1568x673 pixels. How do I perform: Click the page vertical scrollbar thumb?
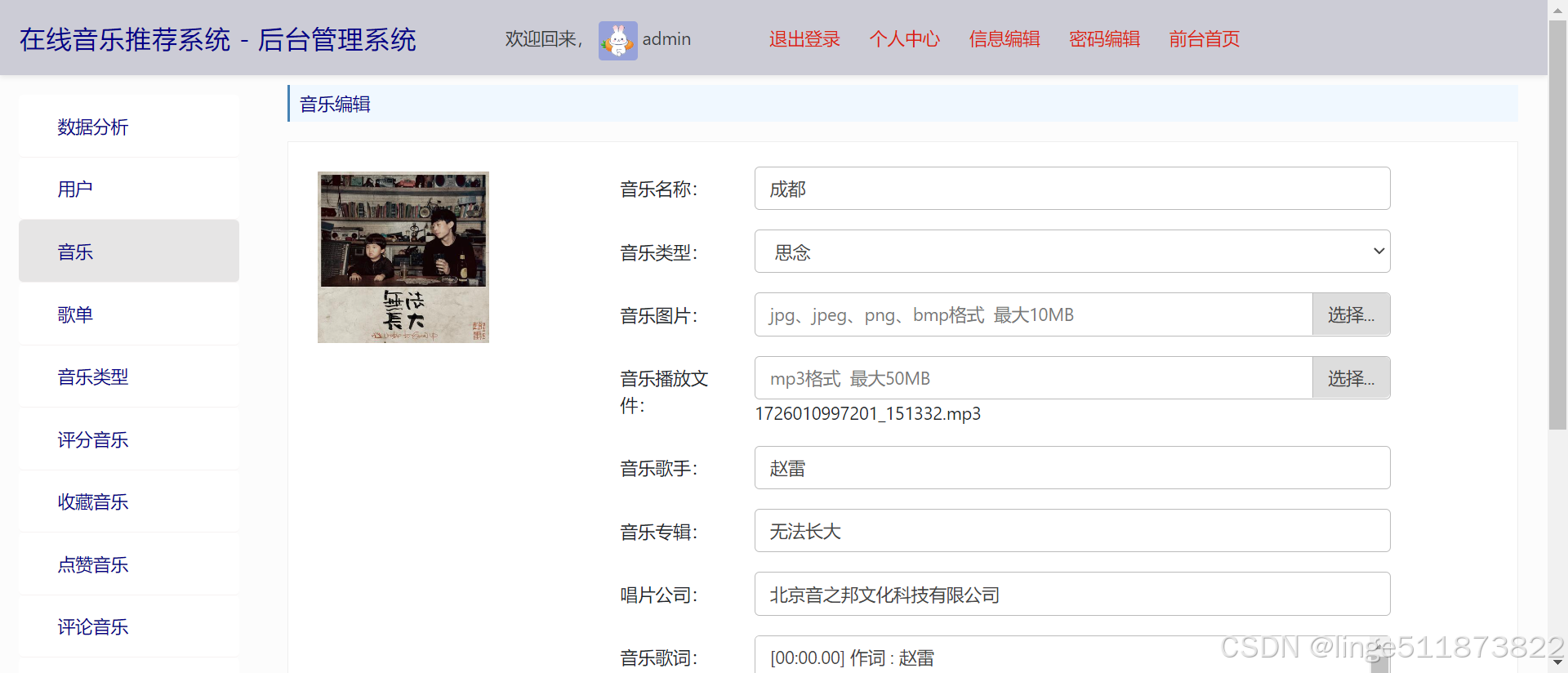point(1557,225)
